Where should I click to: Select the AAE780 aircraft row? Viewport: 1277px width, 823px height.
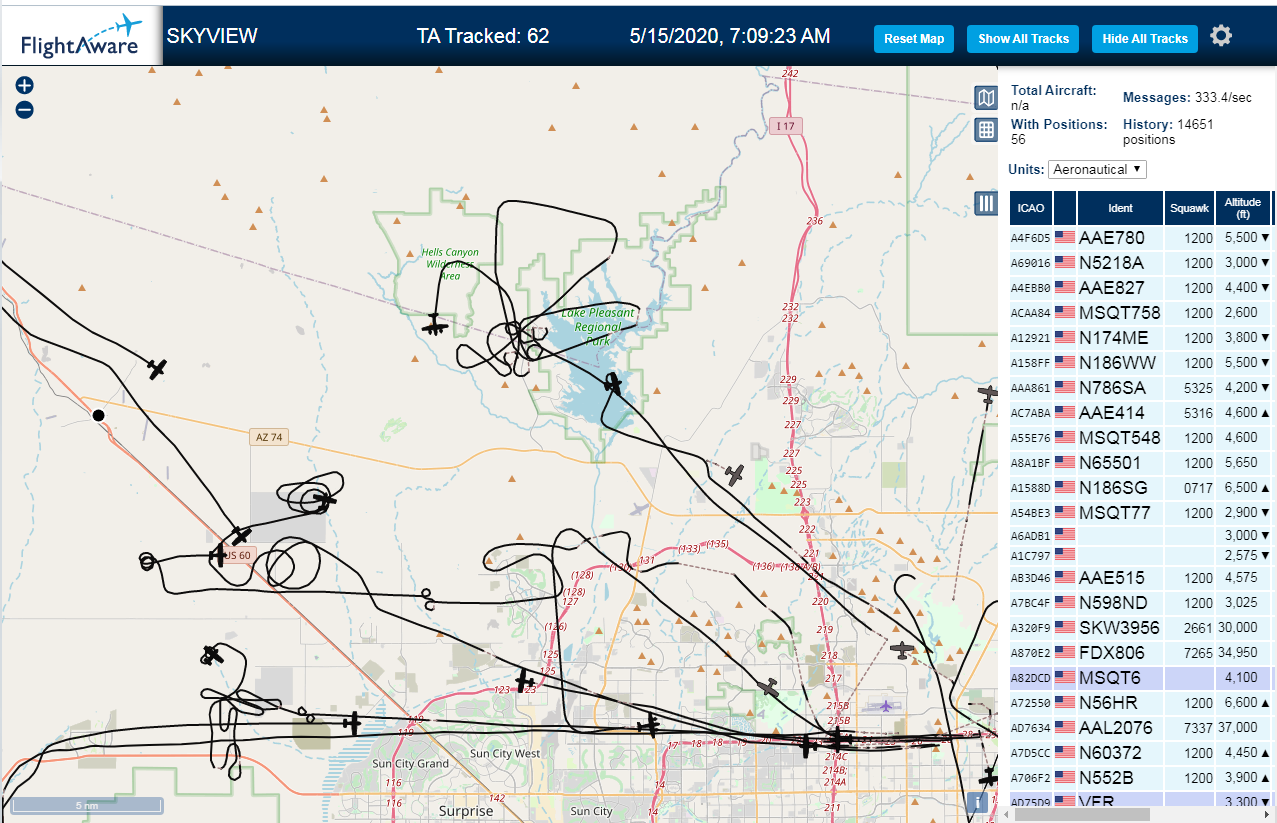pos(1141,238)
